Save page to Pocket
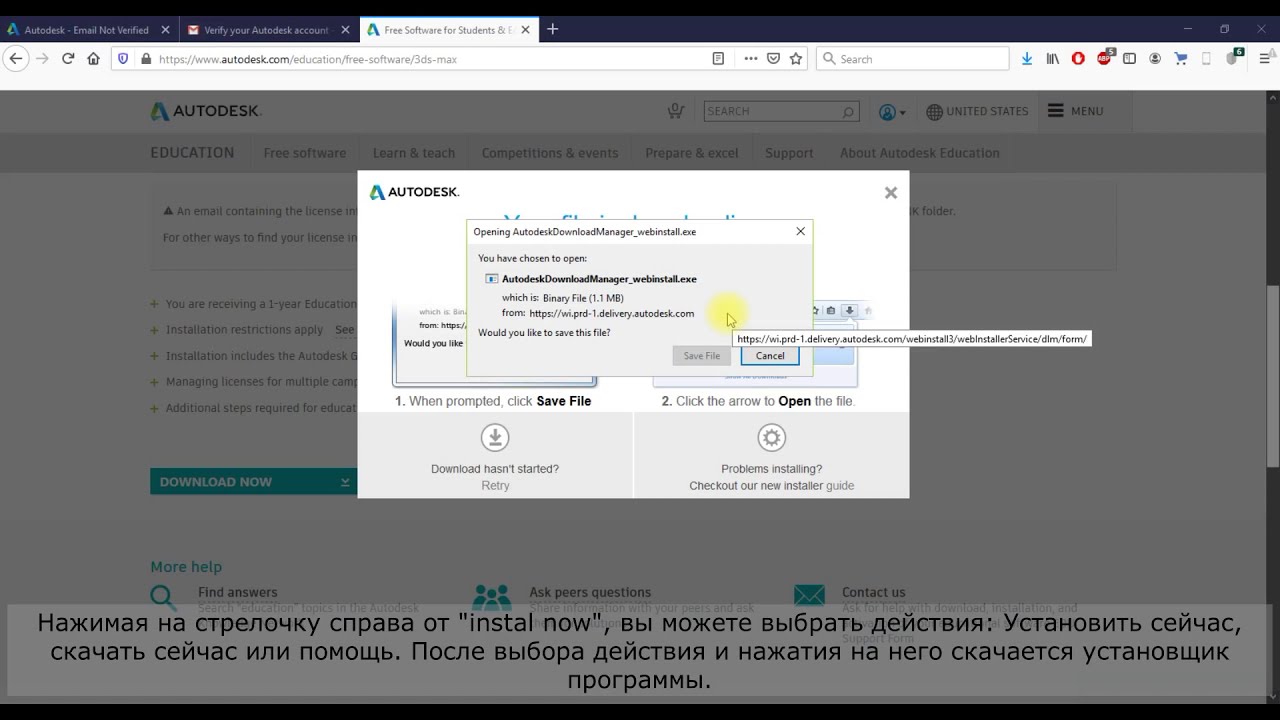Image resolution: width=1280 pixels, height=720 pixels. click(773, 59)
